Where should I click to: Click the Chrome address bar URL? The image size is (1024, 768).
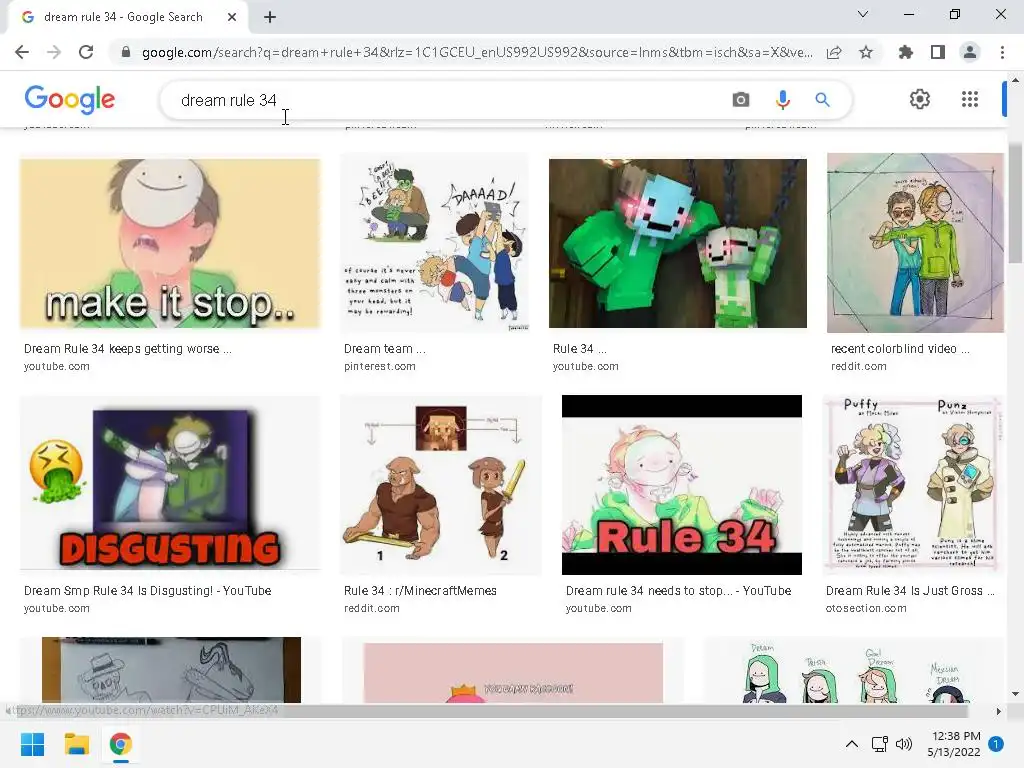tap(477, 52)
